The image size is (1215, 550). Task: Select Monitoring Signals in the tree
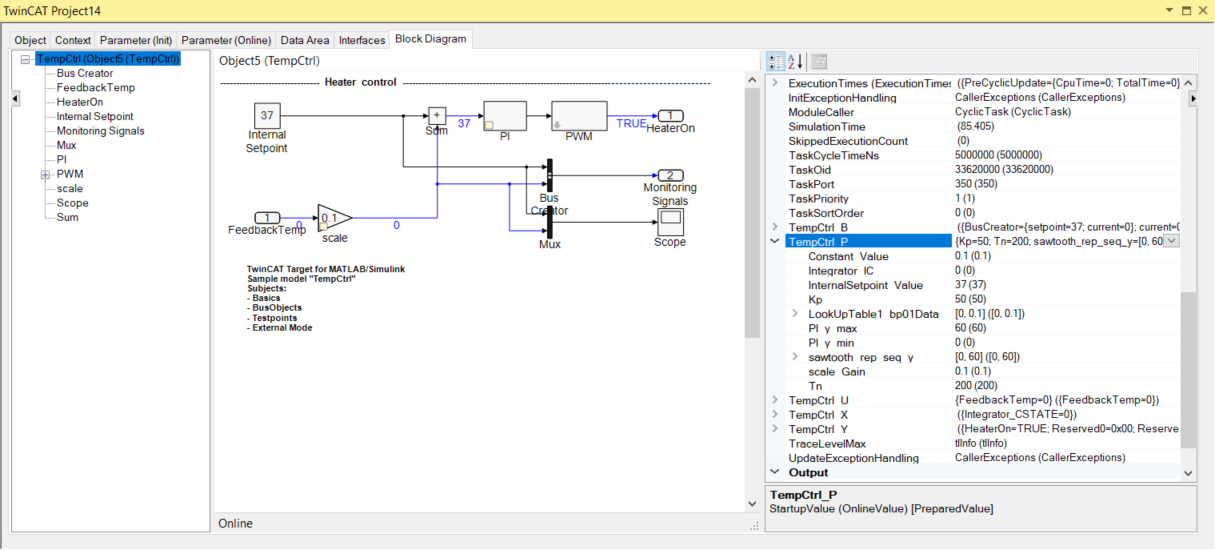click(x=100, y=131)
